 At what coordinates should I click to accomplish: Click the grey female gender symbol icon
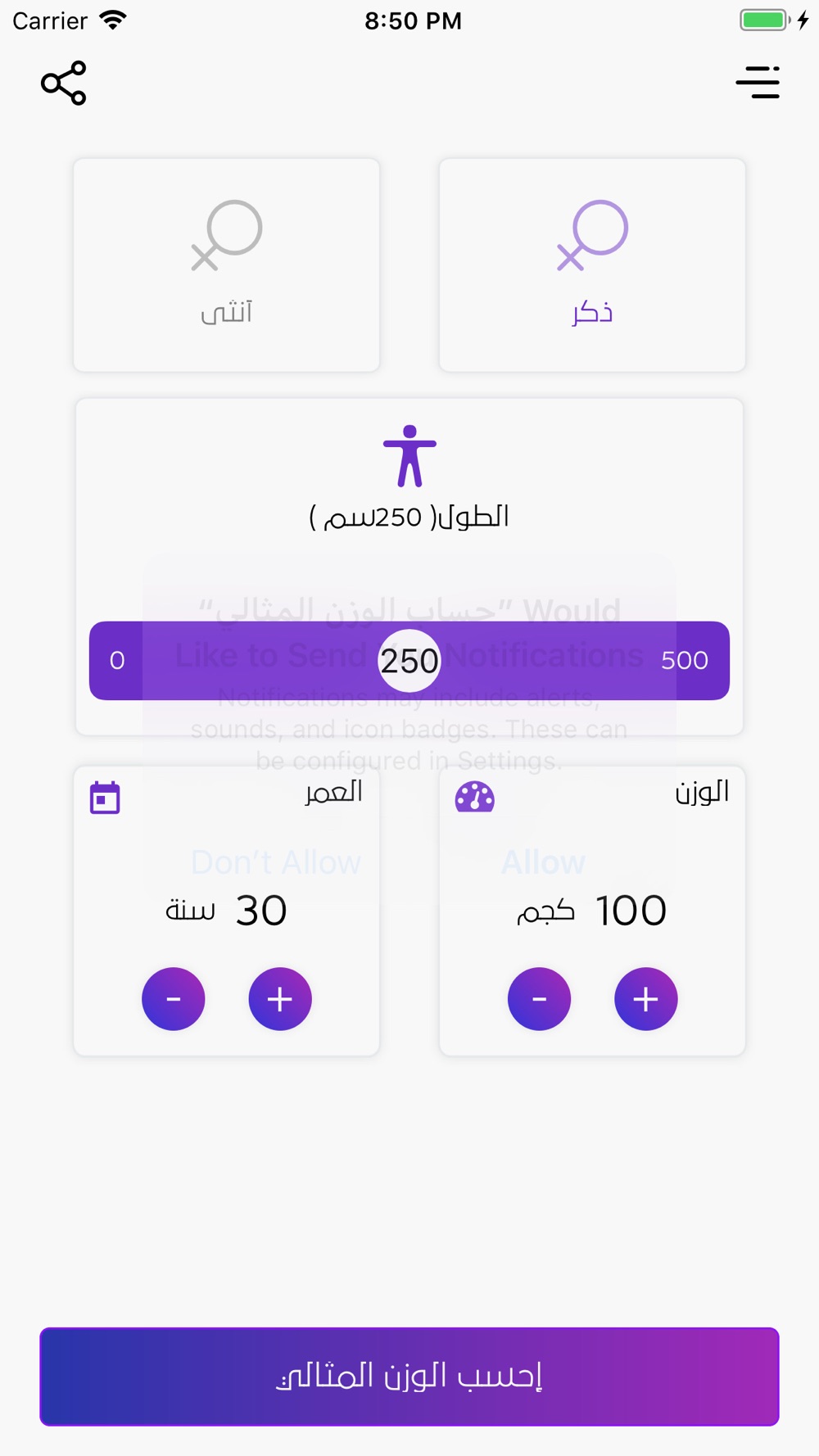tap(227, 235)
